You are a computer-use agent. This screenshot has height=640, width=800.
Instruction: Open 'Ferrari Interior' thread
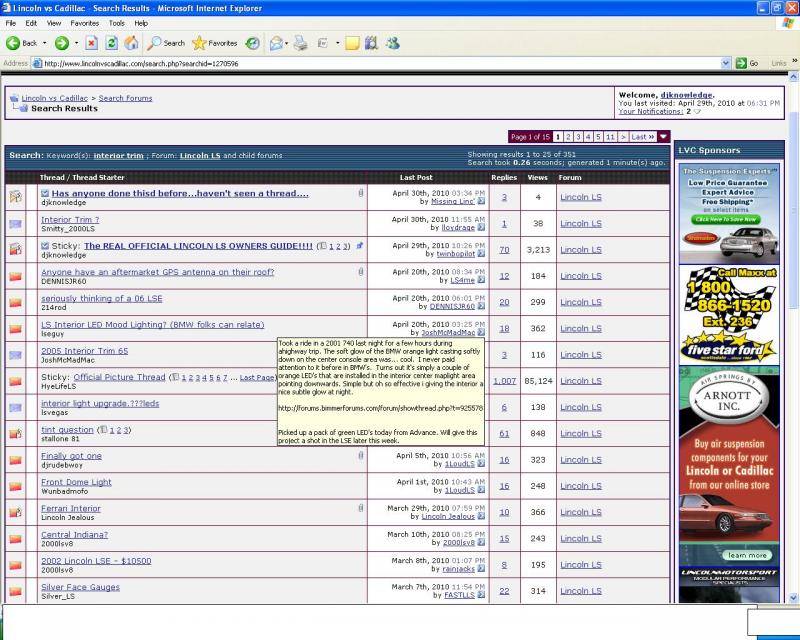pos(71,508)
